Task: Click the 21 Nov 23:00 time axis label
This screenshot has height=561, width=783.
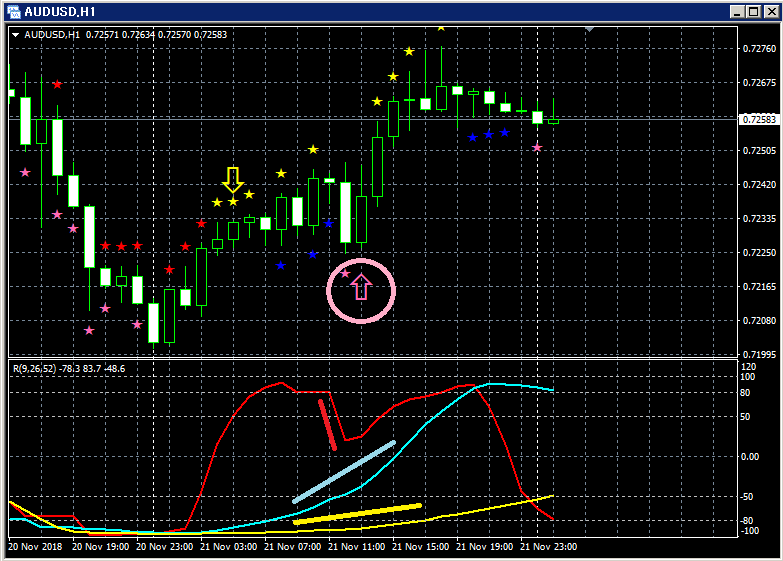Action: 549,547
